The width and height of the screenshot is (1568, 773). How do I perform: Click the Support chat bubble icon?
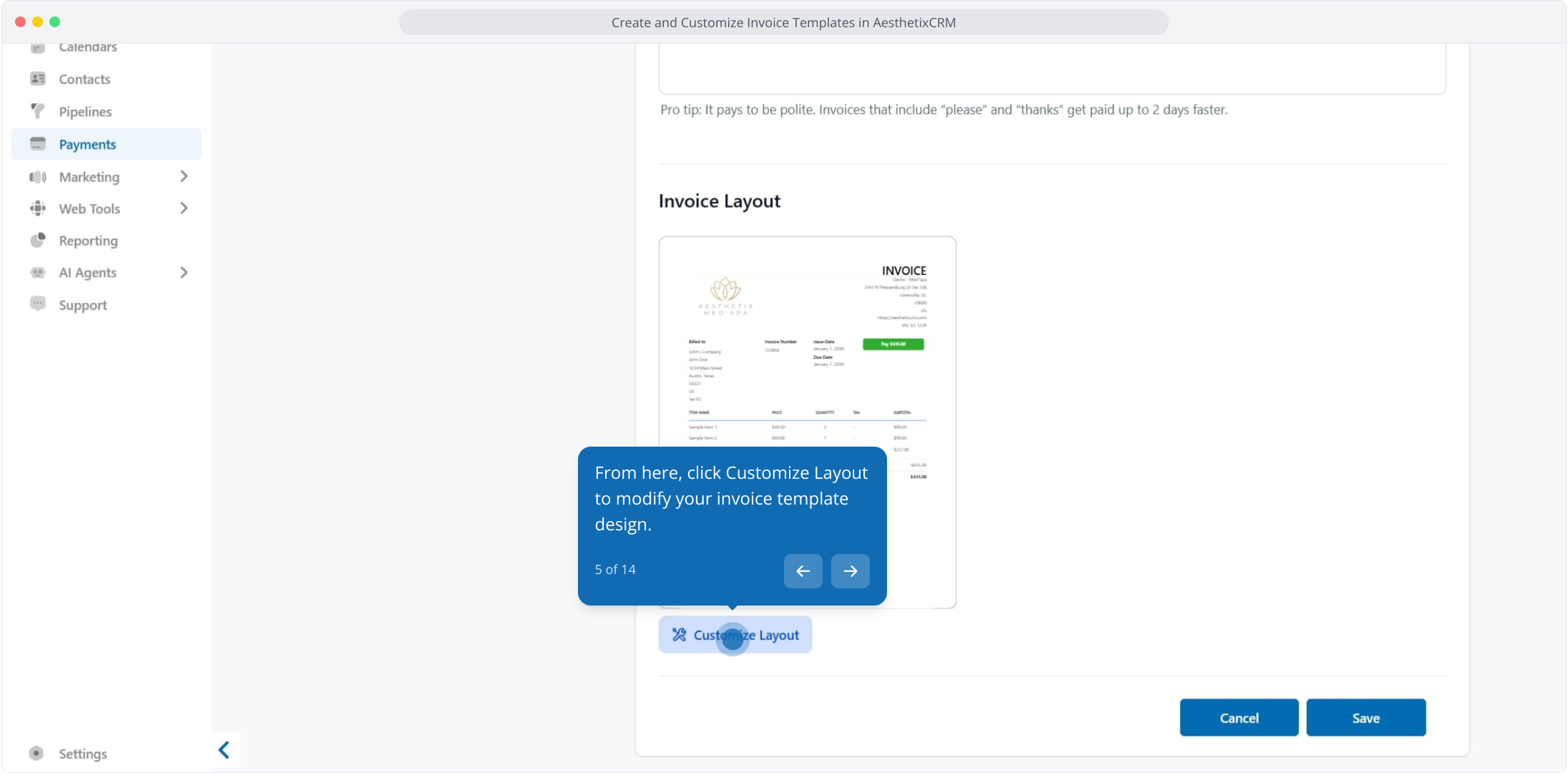[x=38, y=304]
